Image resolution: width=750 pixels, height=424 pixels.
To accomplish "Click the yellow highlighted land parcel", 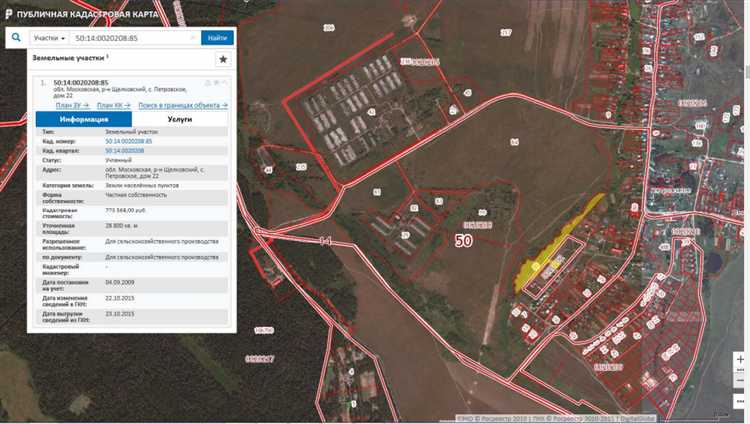I will [555, 241].
